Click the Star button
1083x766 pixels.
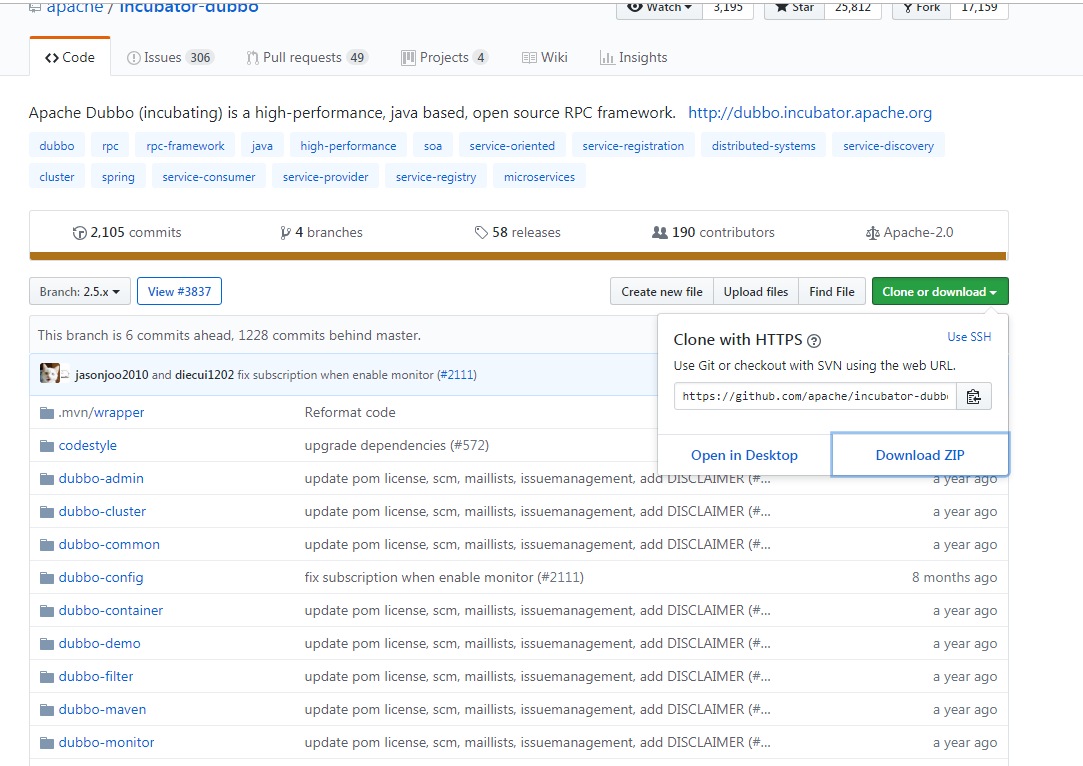point(794,8)
